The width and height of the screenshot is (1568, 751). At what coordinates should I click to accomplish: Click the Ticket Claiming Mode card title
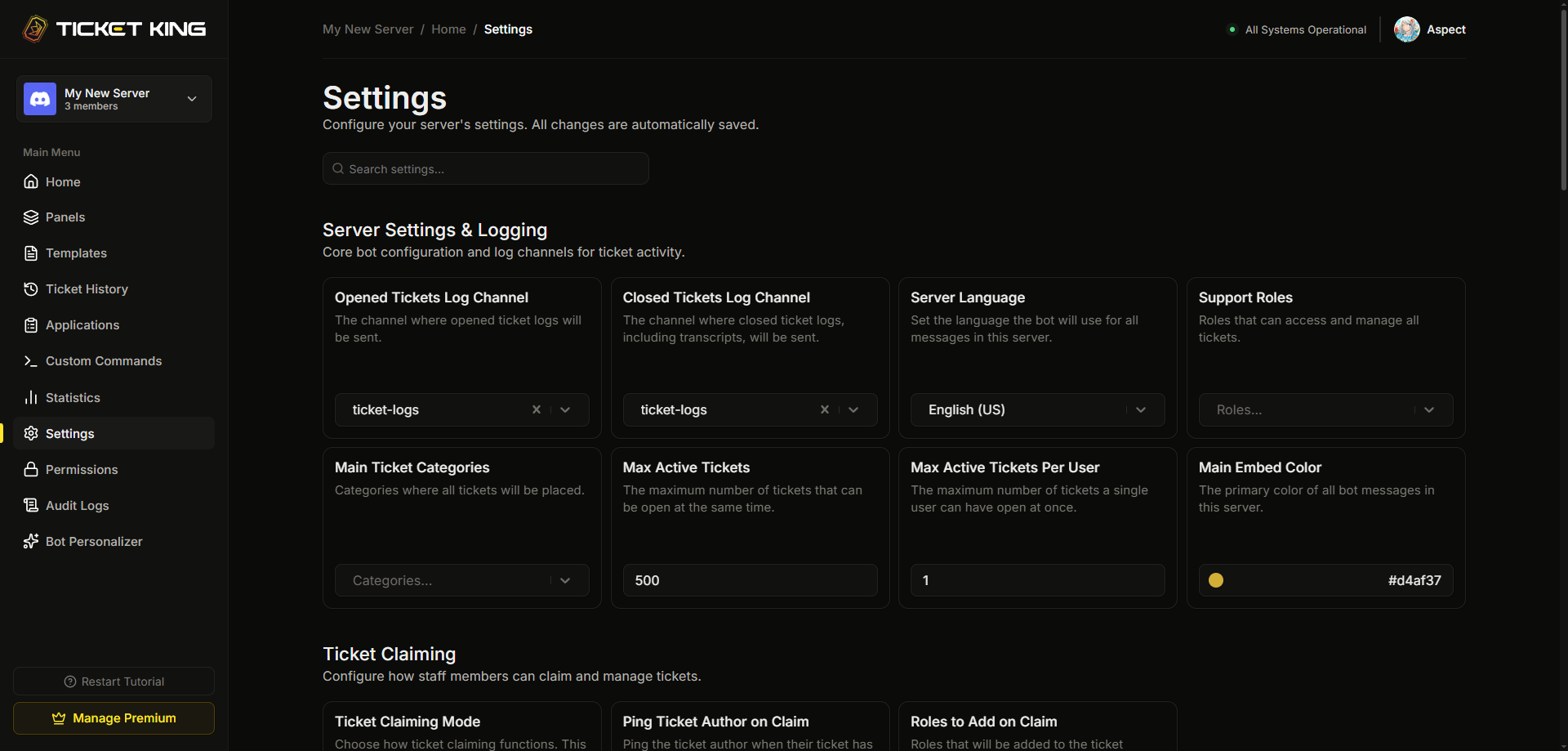[408, 722]
